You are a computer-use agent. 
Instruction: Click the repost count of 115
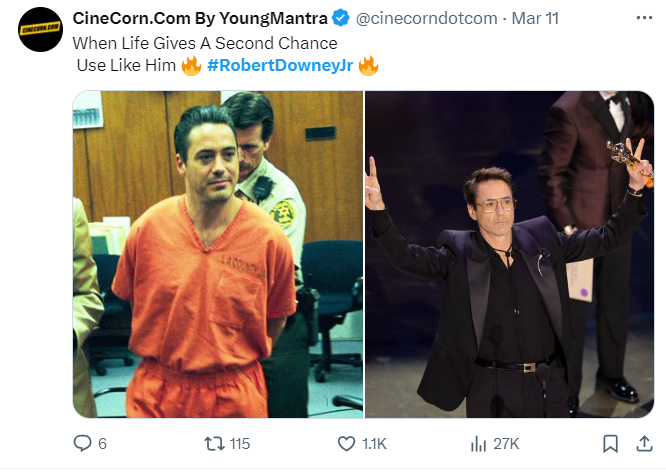click(239, 443)
